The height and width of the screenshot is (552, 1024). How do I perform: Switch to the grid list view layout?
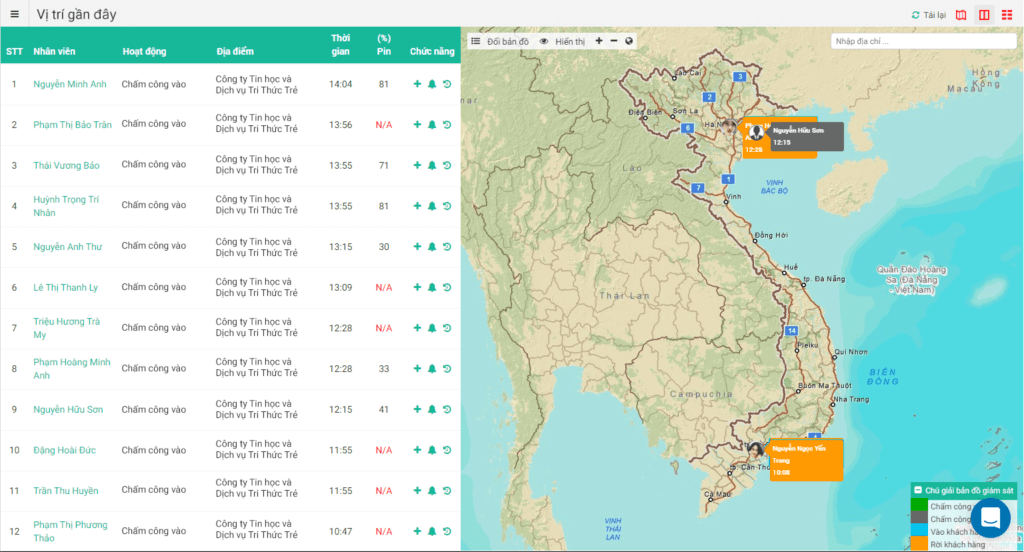pos(1006,15)
